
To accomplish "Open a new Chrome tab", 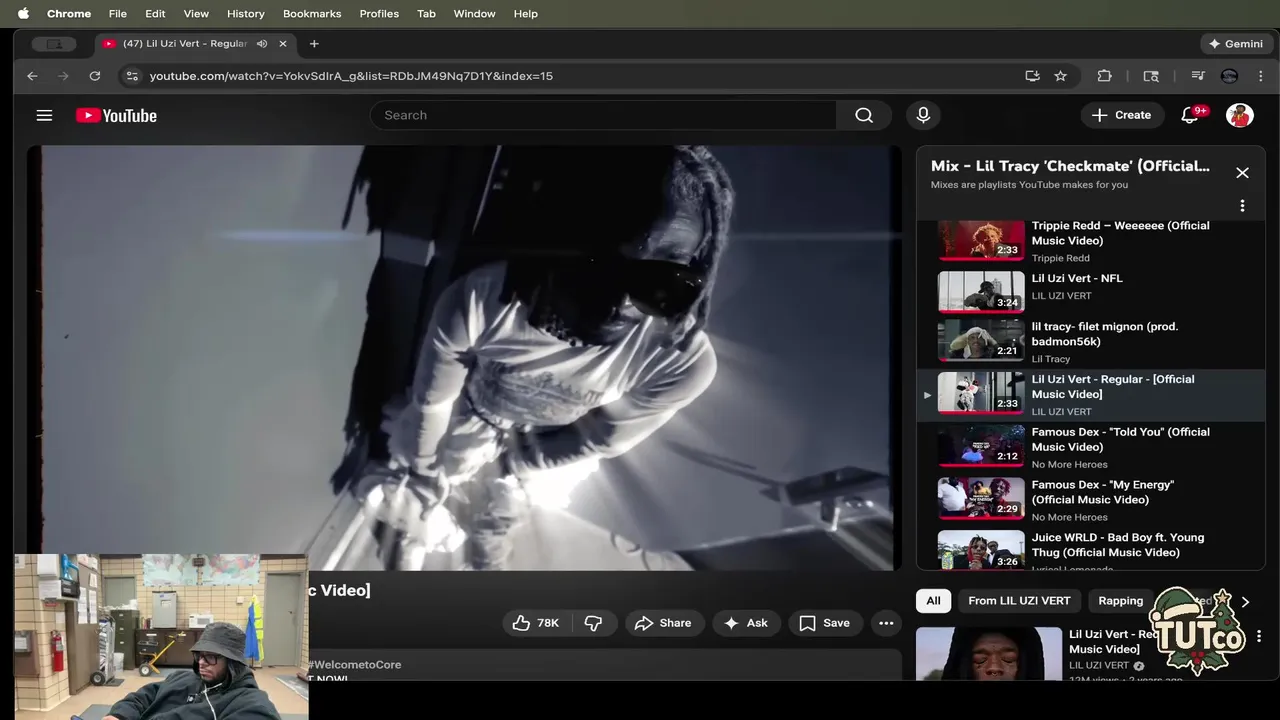I will coord(314,44).
